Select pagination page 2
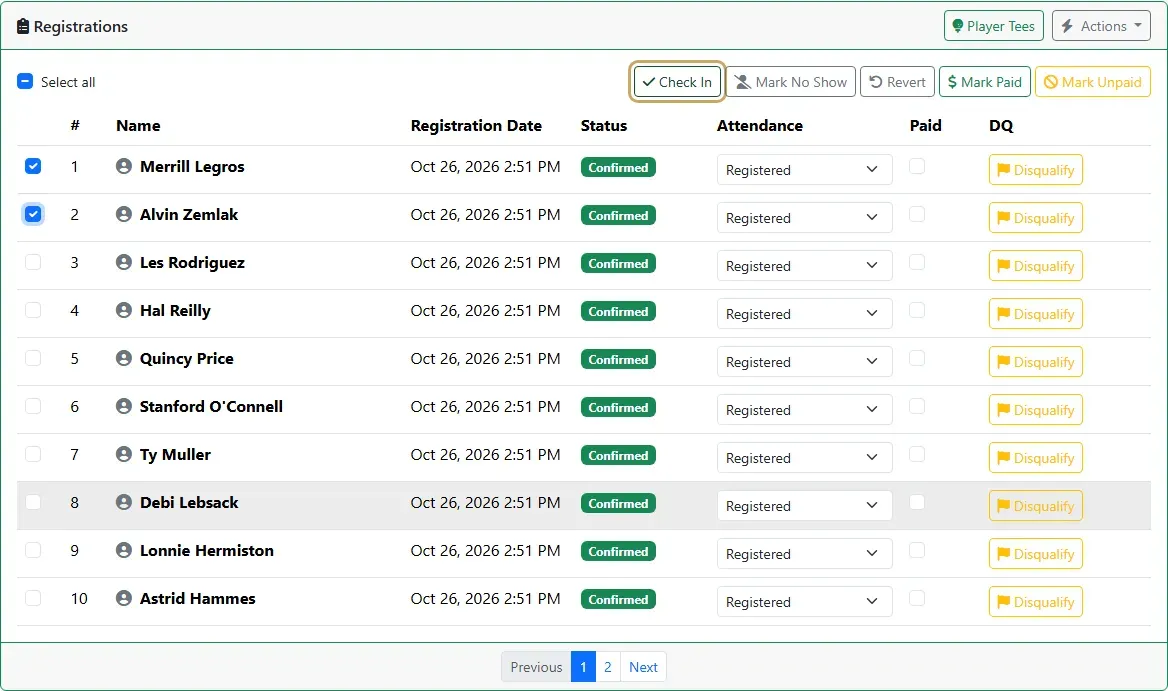Viewport: 1168px width, 691px height. point(608,667)
